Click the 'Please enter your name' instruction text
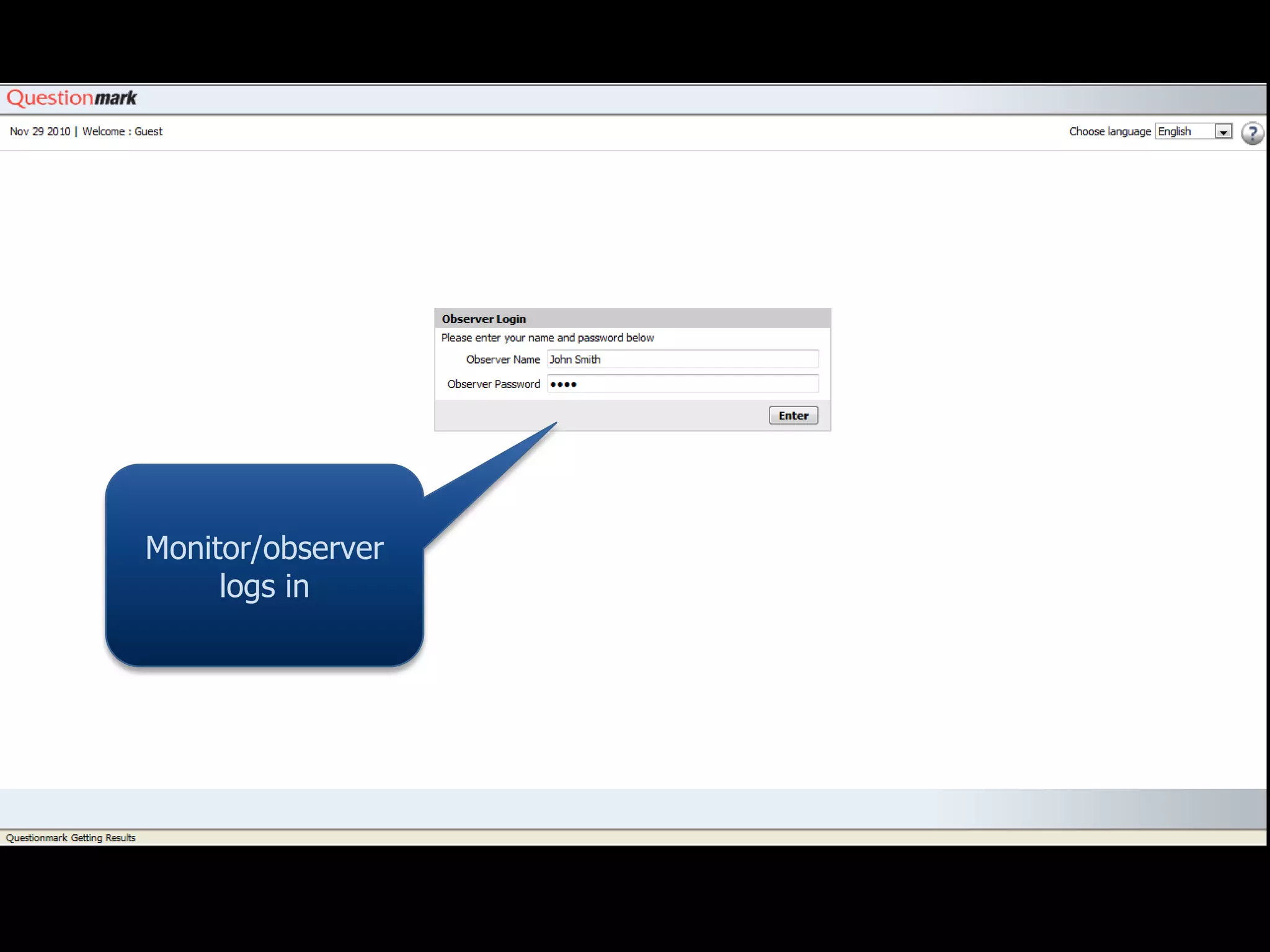Image resolution: width=1270 pixels, height=952 pixels. 547,338
